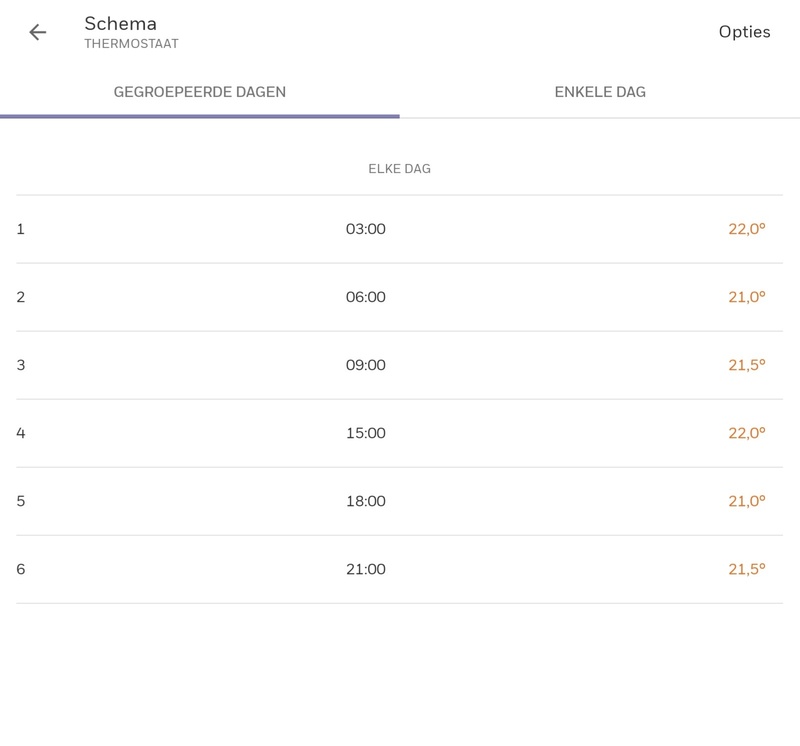Open schedule period 2 row
800x746 pixels.
(21, 297)
